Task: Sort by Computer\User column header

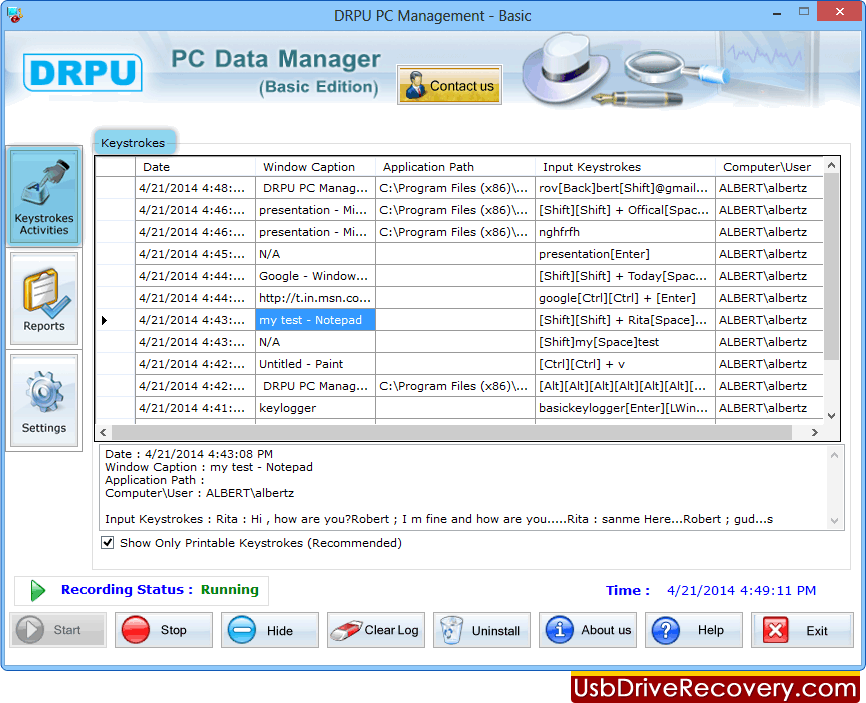Action: click(769, 167)
